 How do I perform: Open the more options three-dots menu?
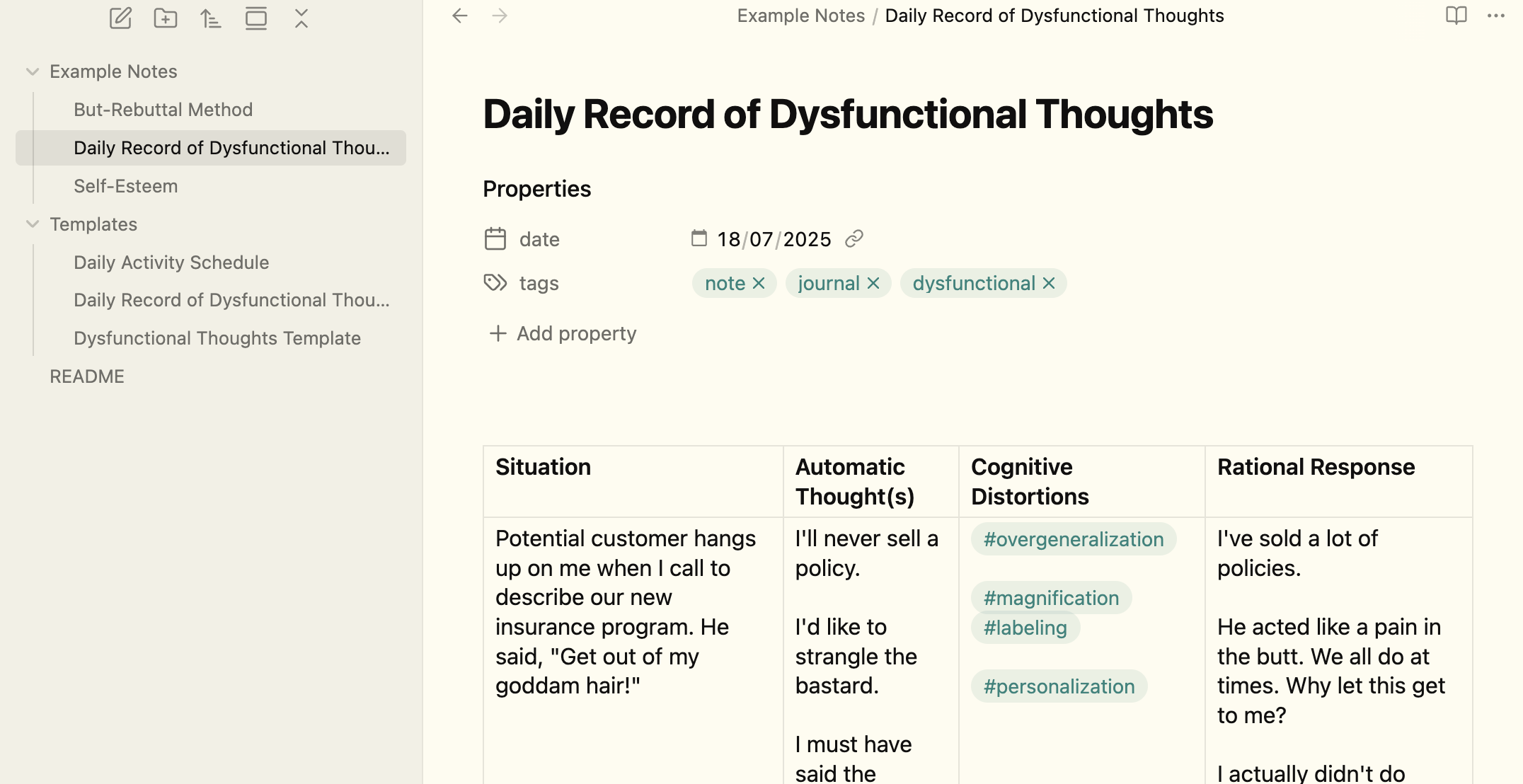(1495, 16)
